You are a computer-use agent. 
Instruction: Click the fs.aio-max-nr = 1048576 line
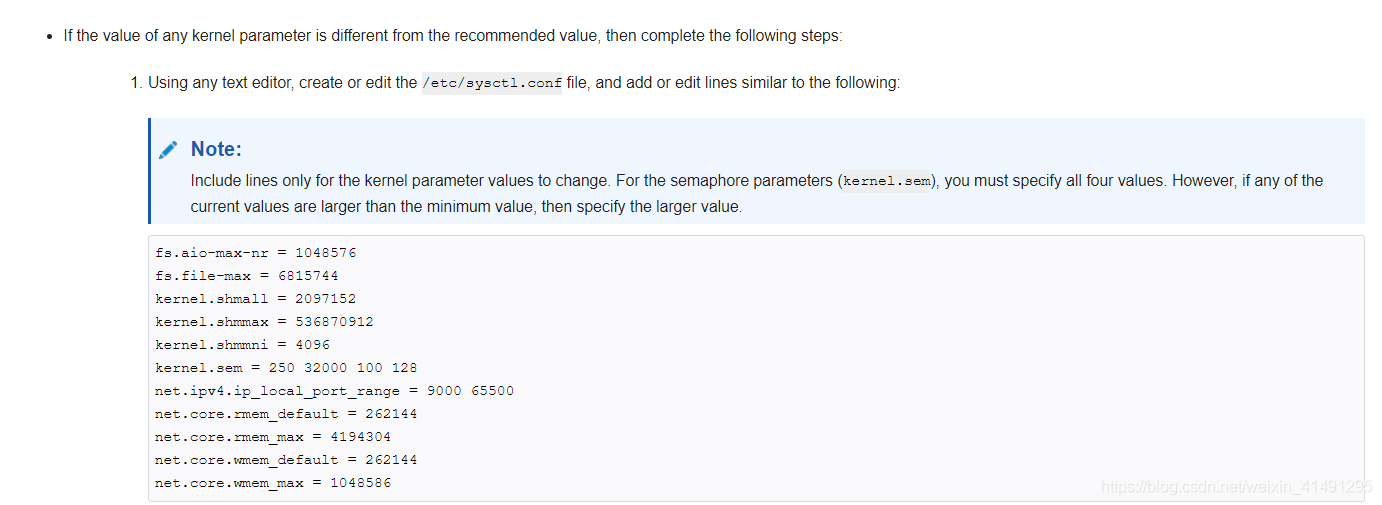256,253
